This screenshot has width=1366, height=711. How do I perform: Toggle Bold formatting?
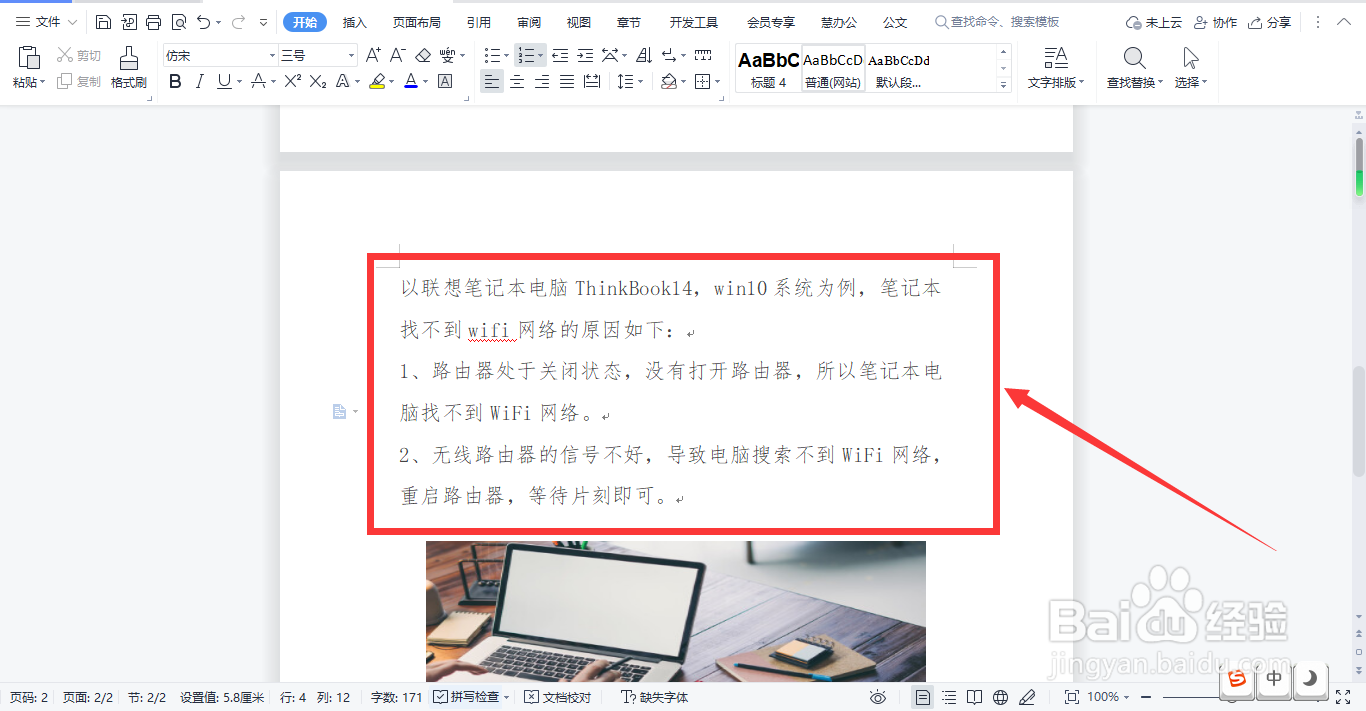pos(176,81)
